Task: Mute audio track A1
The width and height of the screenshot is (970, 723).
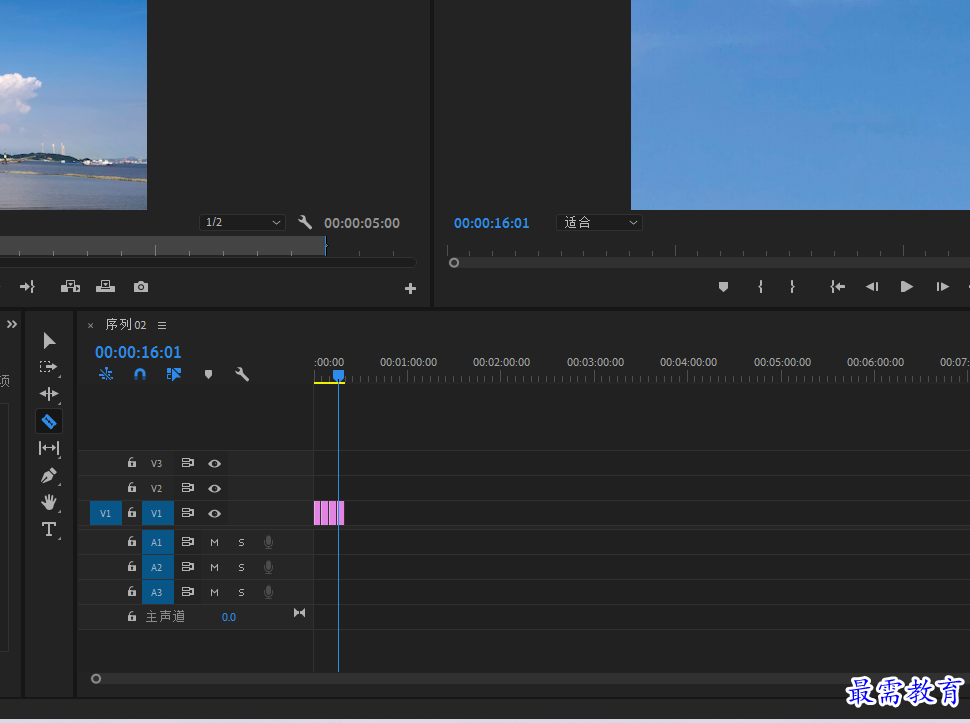Action: click(215, 542)
